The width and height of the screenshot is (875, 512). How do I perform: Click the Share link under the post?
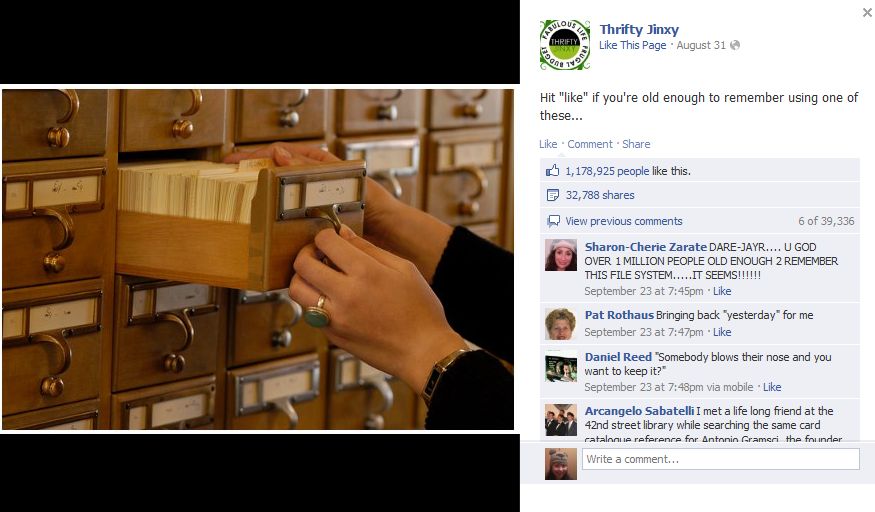tap(636, 144)
